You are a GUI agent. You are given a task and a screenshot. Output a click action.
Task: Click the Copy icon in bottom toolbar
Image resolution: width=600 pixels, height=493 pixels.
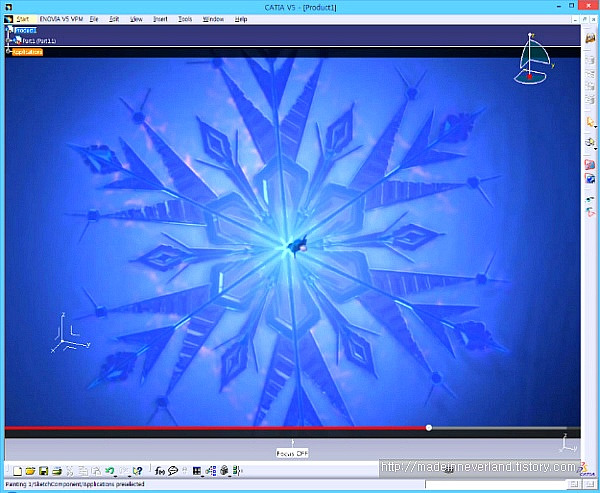pyautogui.click(x=83, y=471)
